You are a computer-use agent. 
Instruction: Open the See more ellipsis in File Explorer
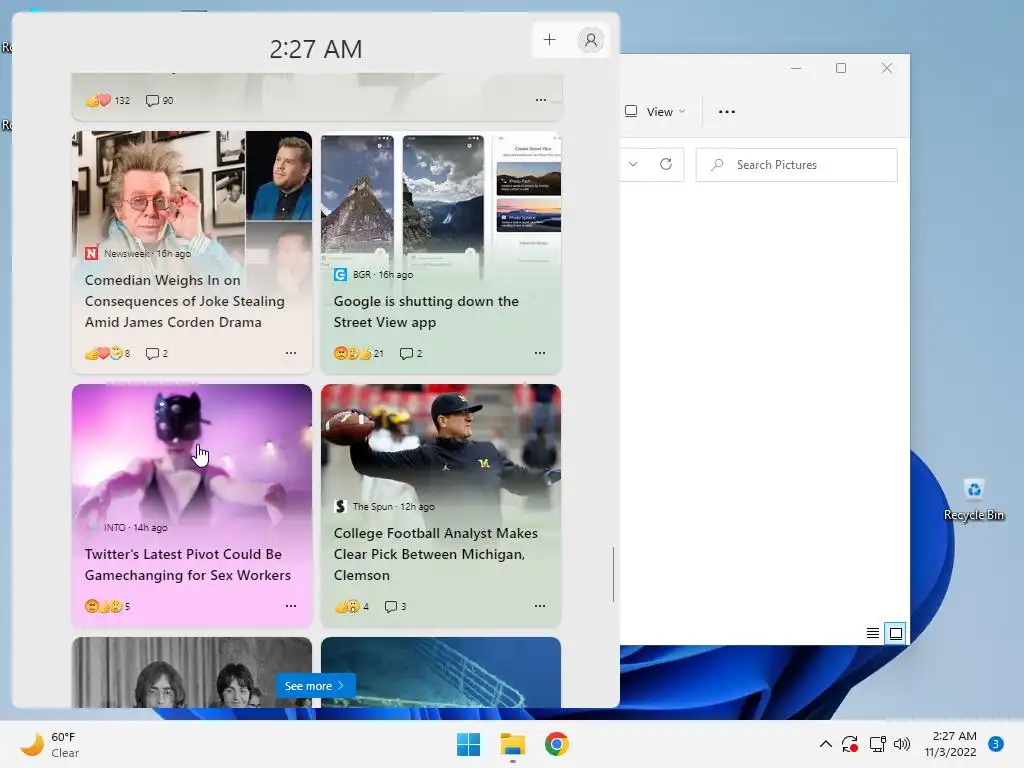tap(727, 112)
